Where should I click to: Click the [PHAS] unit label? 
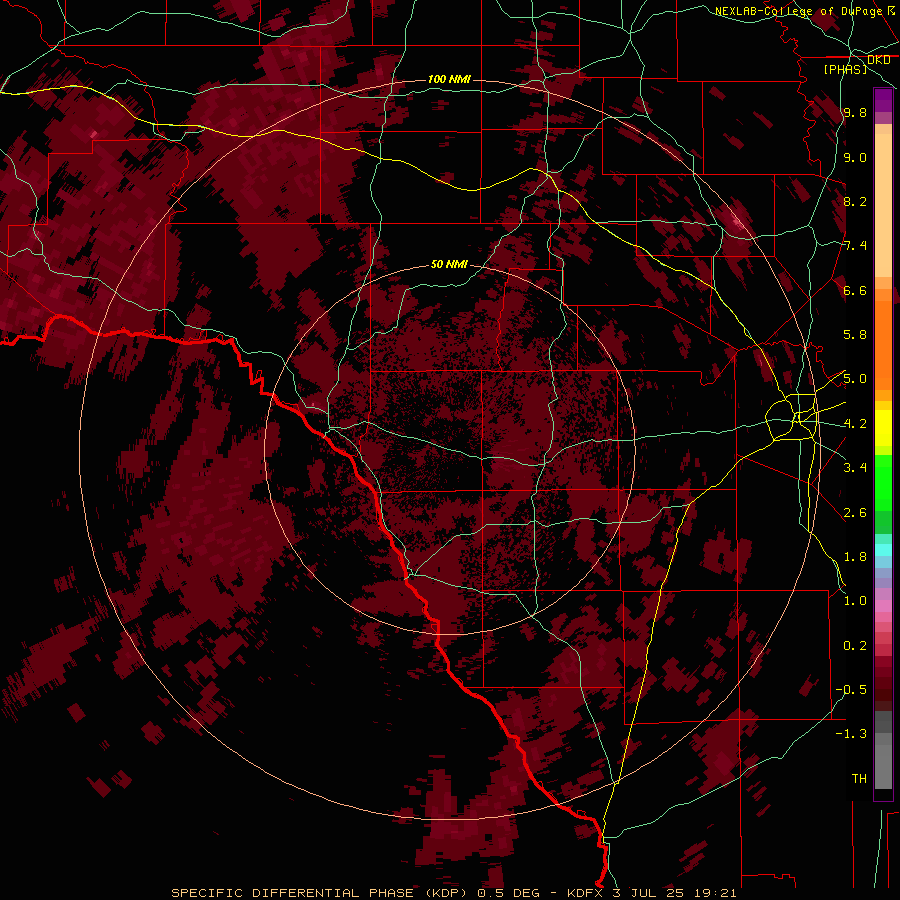845,70
